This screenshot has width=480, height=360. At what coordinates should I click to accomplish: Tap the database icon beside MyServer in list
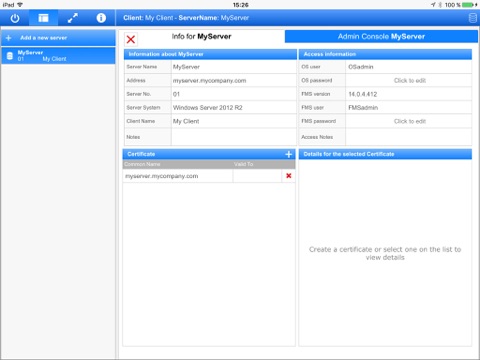pyautogui.click(x=10, y=56)
